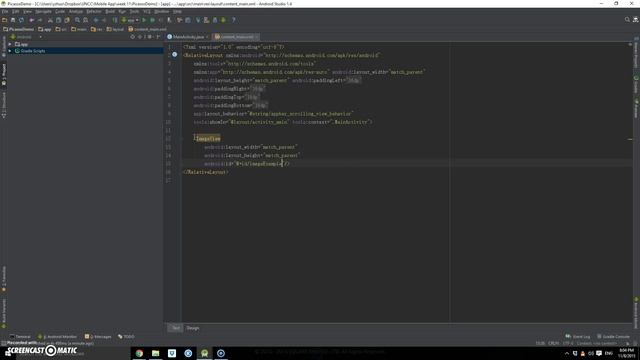Click the Help question mark toolbar icon
This screenshot has height=360, width=640.
(233, 20)
